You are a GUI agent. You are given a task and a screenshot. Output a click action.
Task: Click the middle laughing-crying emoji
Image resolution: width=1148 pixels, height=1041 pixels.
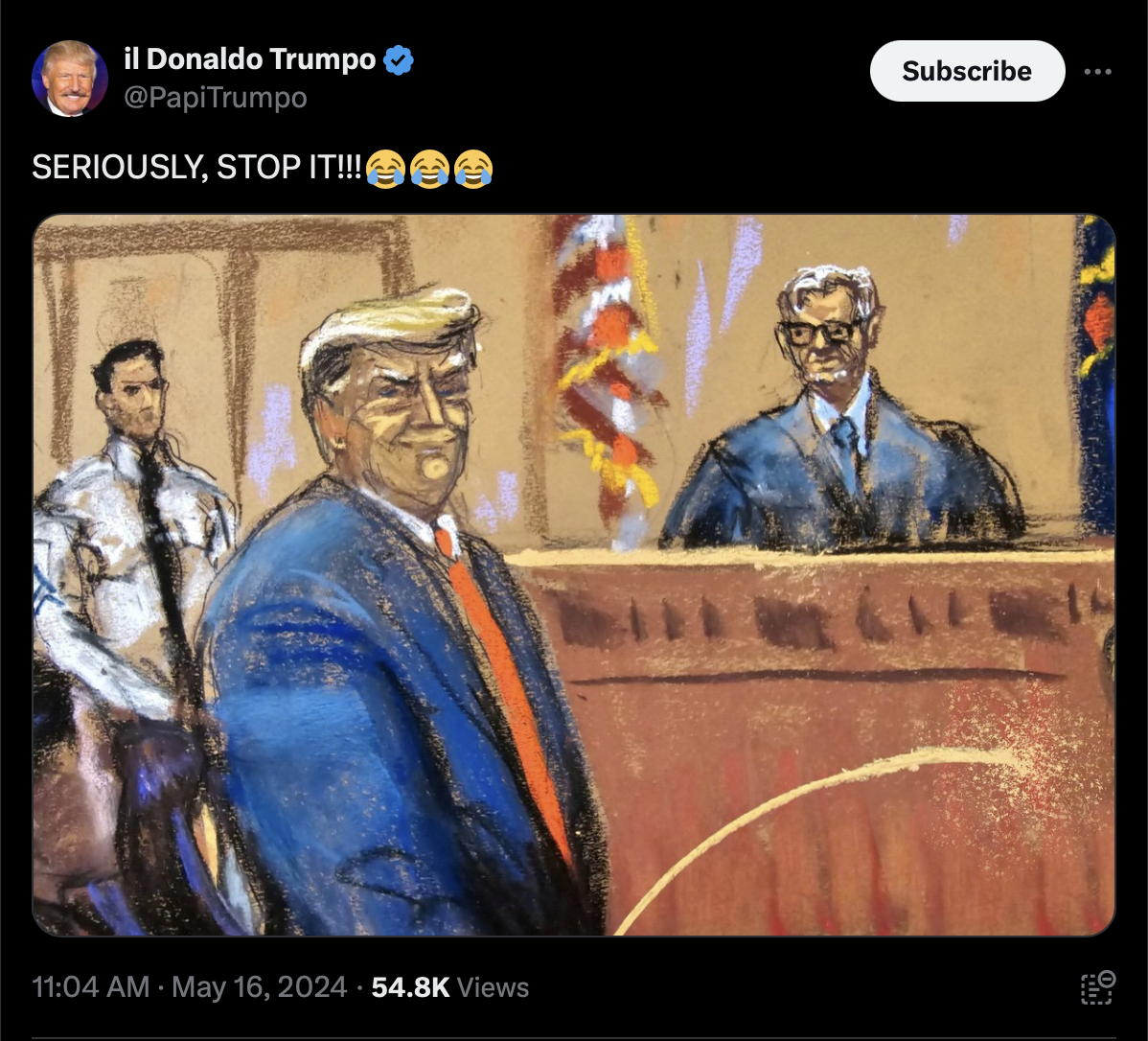429,169
